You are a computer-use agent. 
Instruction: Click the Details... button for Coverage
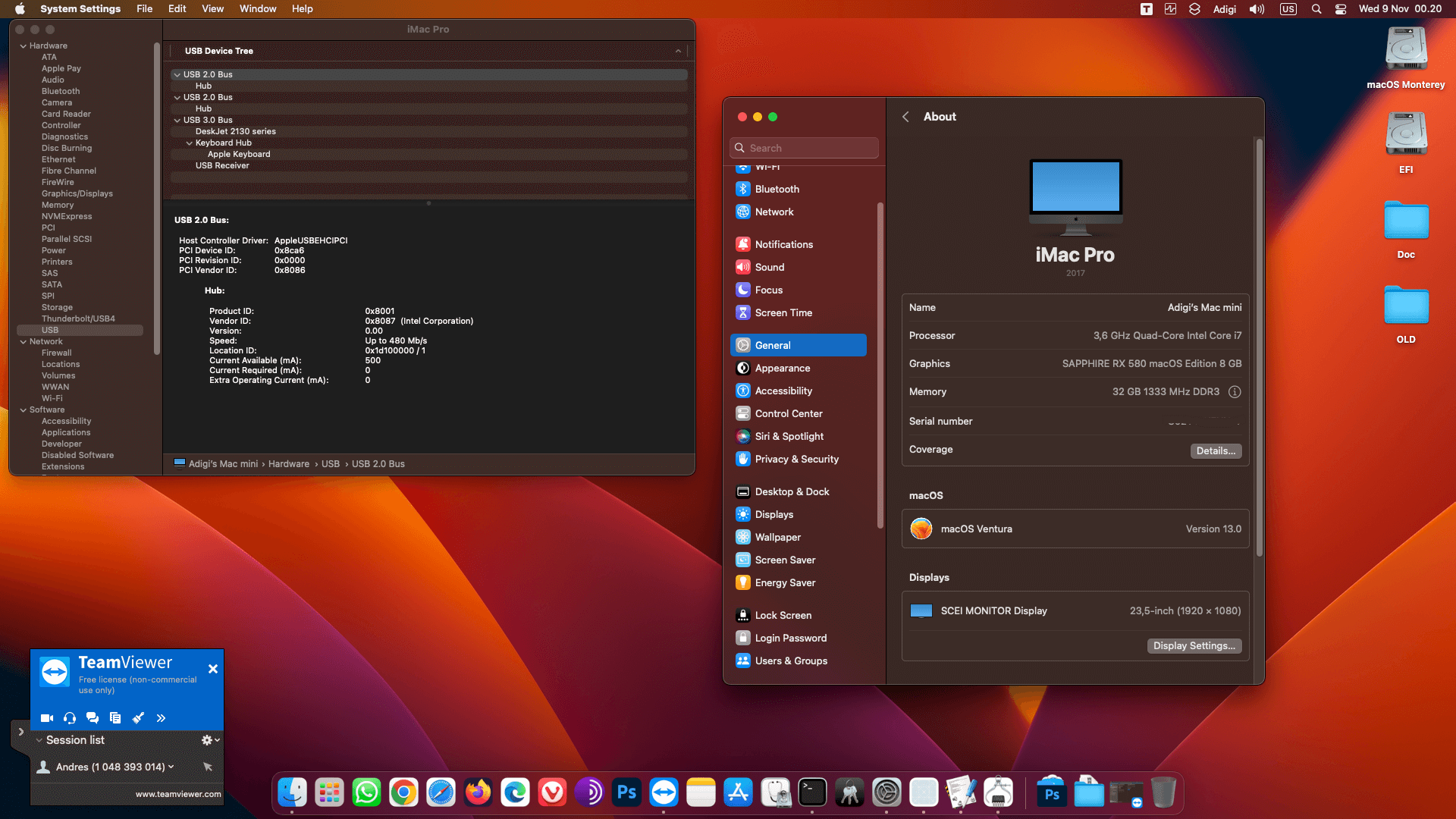point(1216,450)
